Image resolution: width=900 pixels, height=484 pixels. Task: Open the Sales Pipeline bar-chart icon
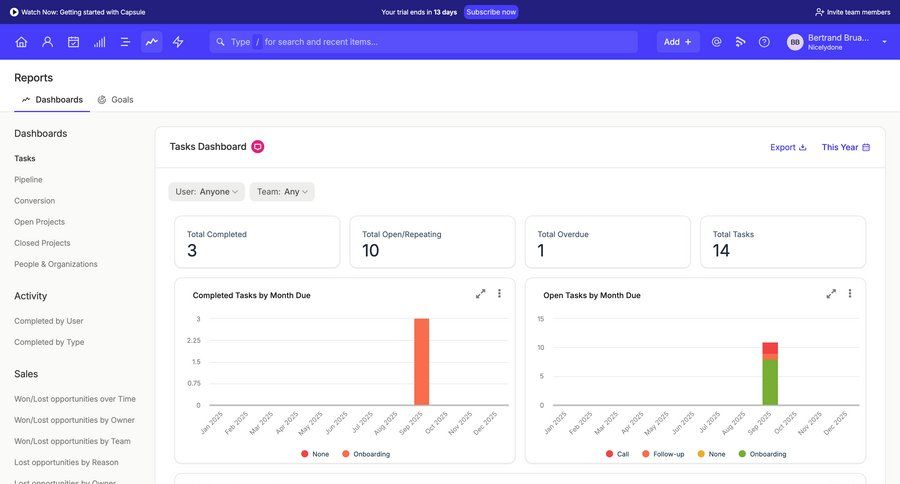click(x=99, y=42)
